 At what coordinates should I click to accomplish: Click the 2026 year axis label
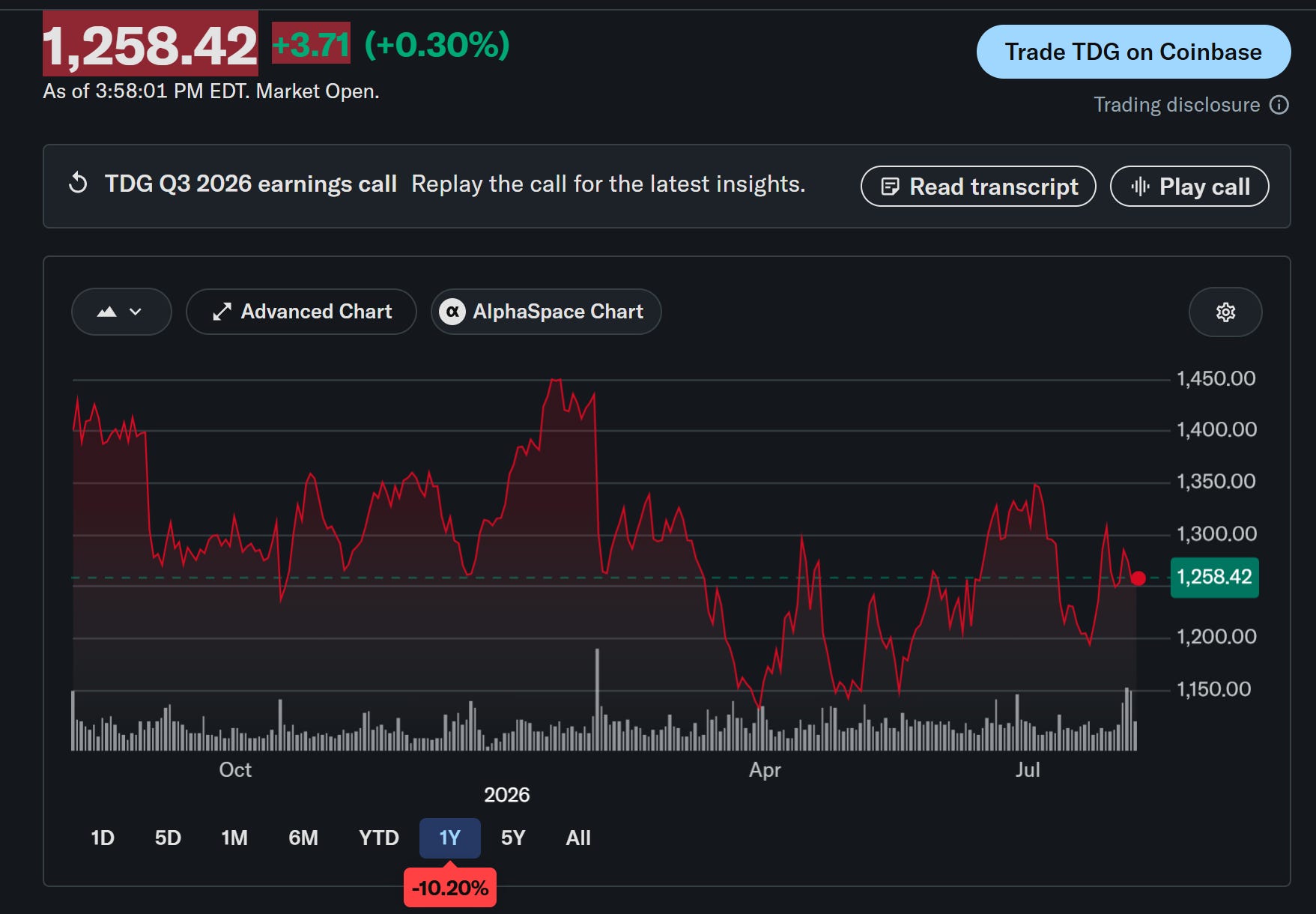click(x=507, y=795)
